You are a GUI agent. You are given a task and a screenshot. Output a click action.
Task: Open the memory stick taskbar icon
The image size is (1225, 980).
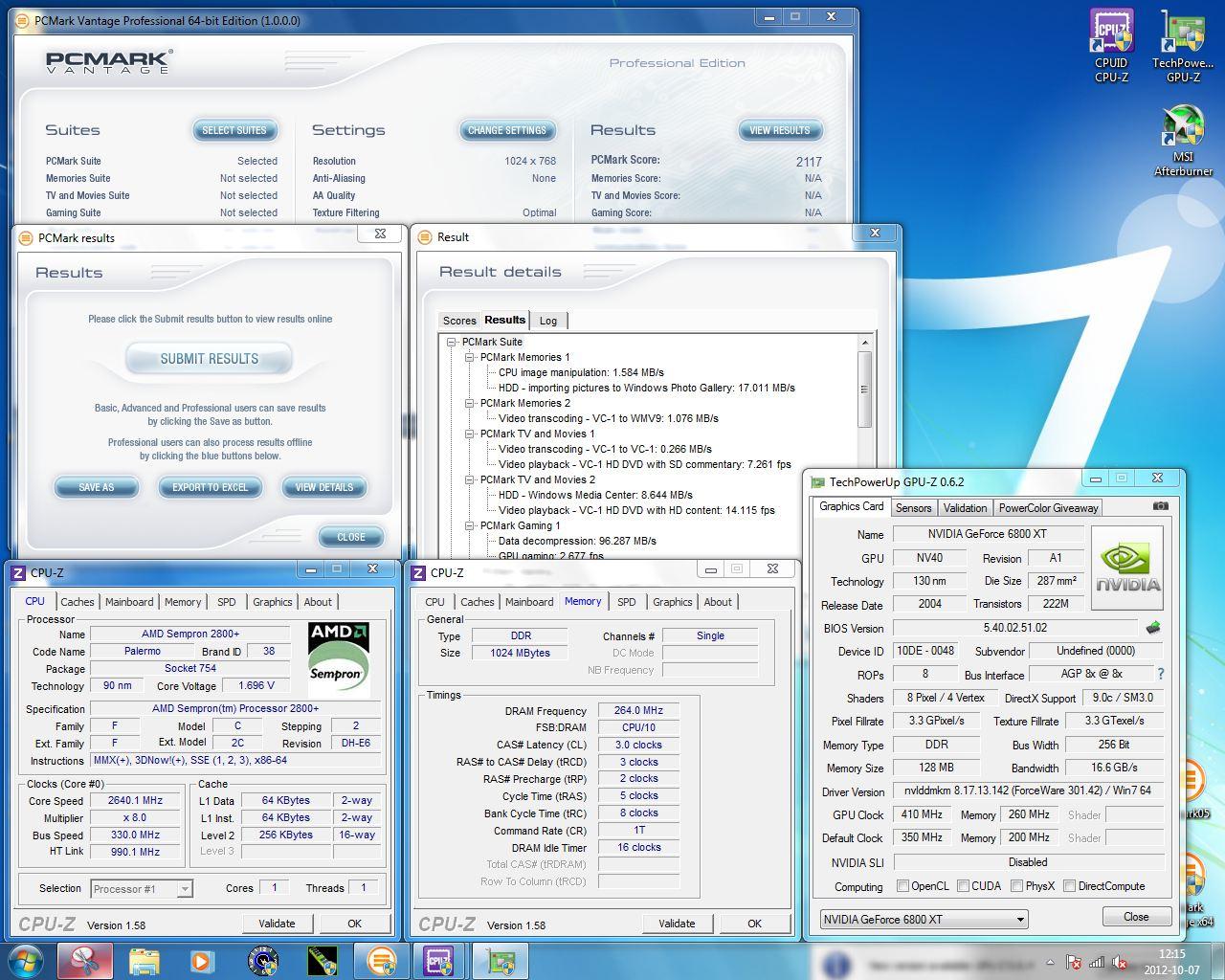tap(322, 961)
